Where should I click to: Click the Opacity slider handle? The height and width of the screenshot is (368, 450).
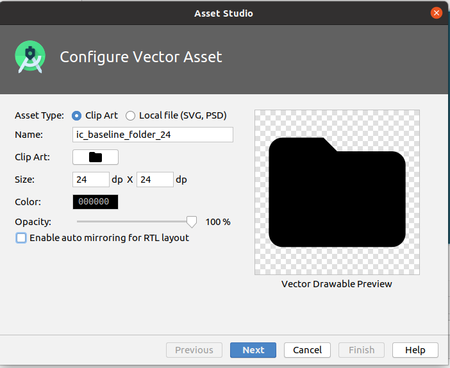tap(191, 222)
